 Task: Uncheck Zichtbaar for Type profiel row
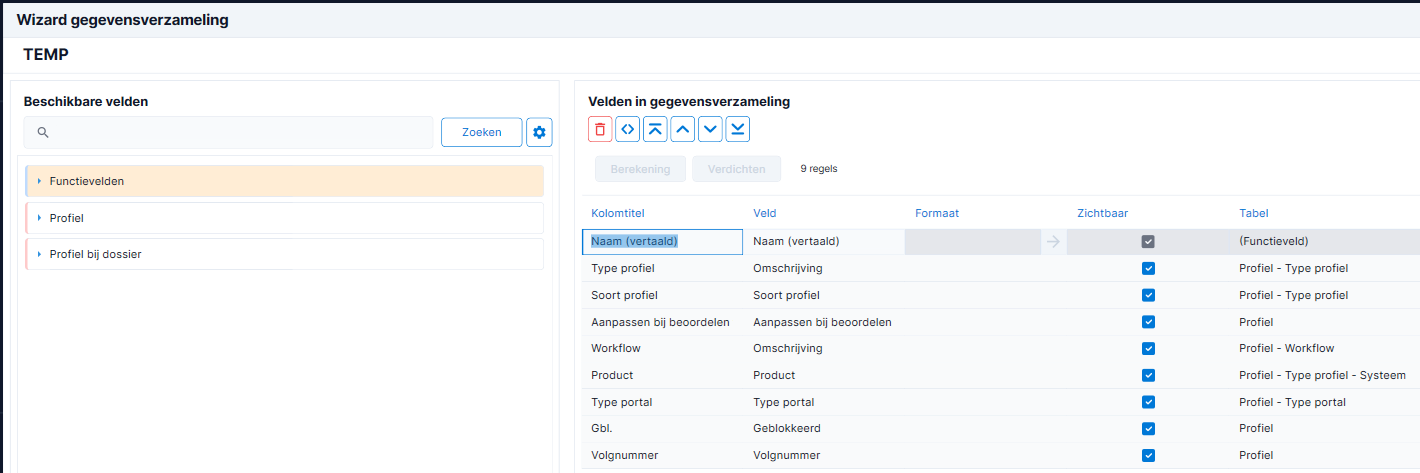coord(1148,268)
